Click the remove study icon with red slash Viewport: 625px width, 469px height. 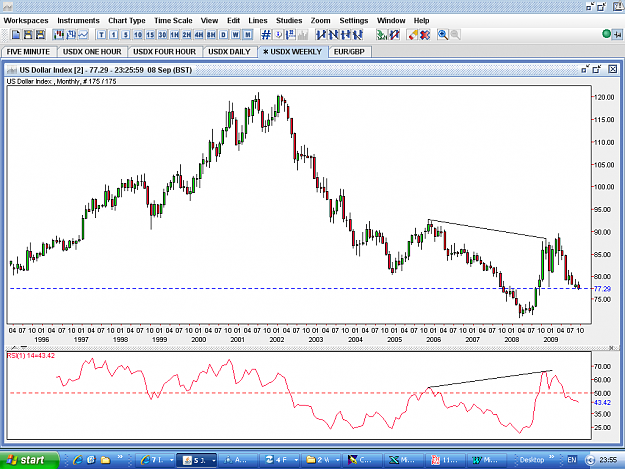click(395, 35)
